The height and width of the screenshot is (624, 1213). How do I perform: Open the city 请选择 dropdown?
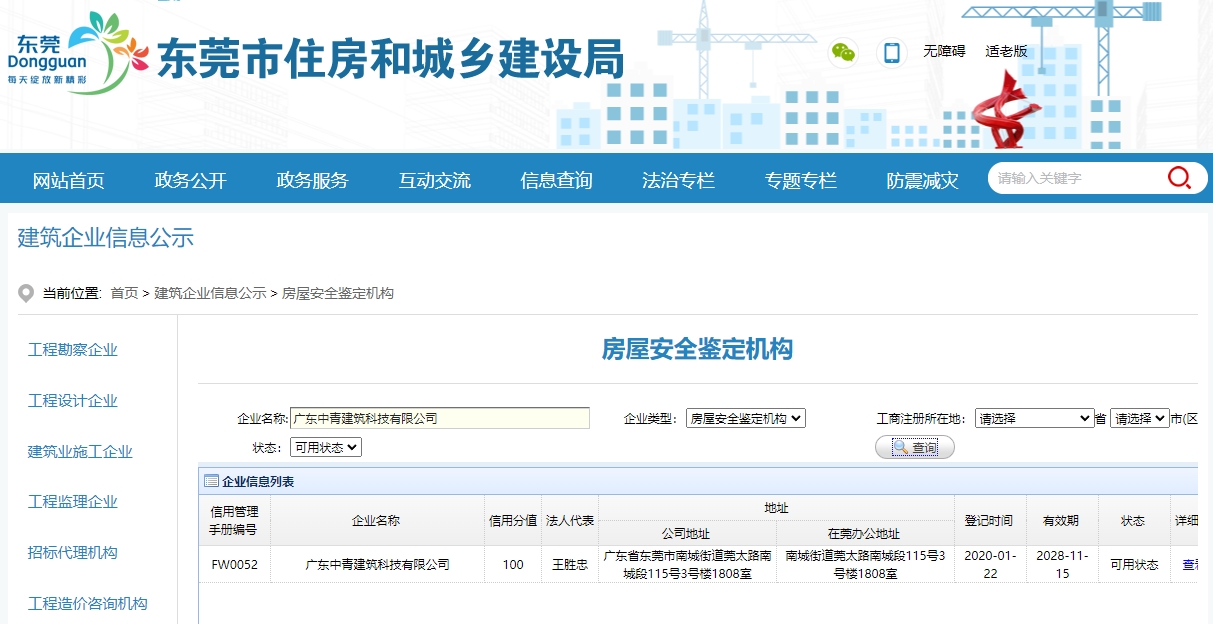(1139, 419)
